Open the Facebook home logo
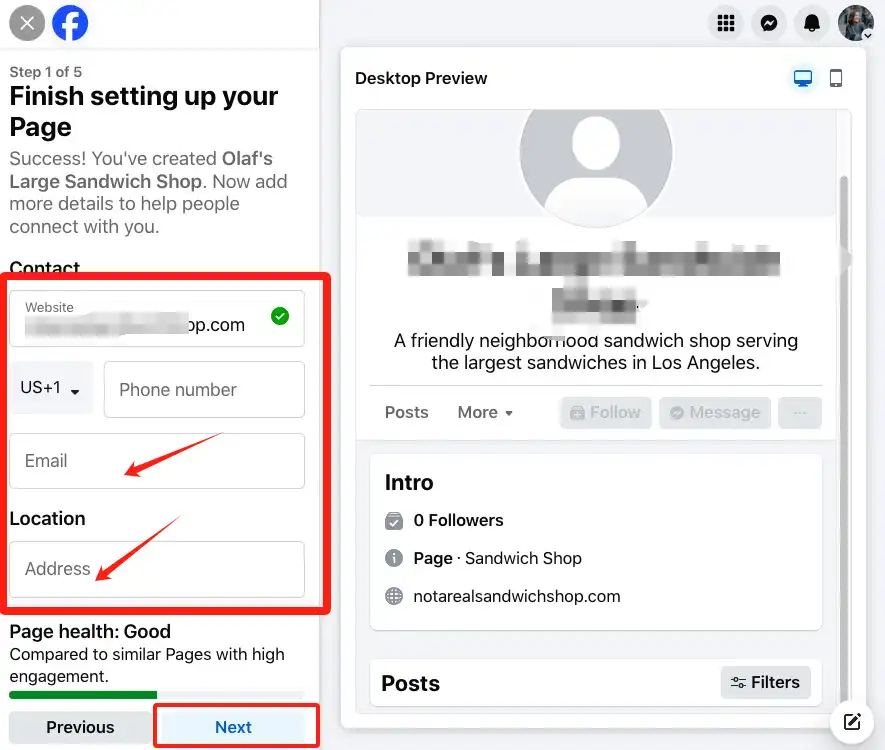This screenshot has height=750, width=885. pos(70,23)
